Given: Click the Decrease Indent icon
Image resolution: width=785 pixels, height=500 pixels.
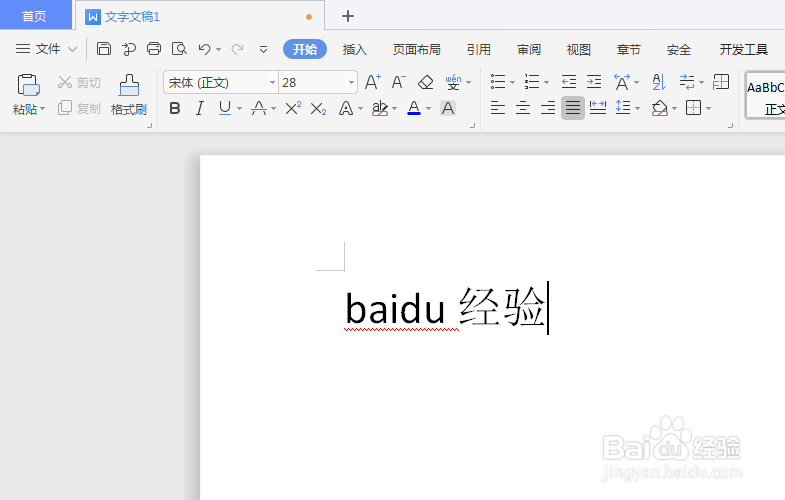Looking at the screenshot, I should 569,82.
